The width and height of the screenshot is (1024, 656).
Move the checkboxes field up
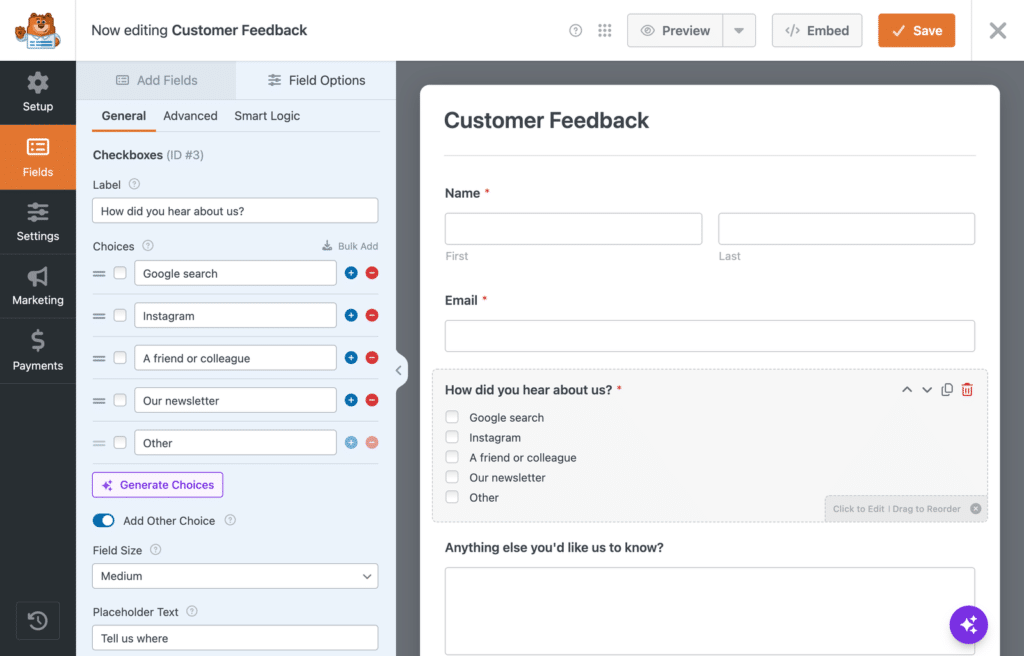coord(907,390)
